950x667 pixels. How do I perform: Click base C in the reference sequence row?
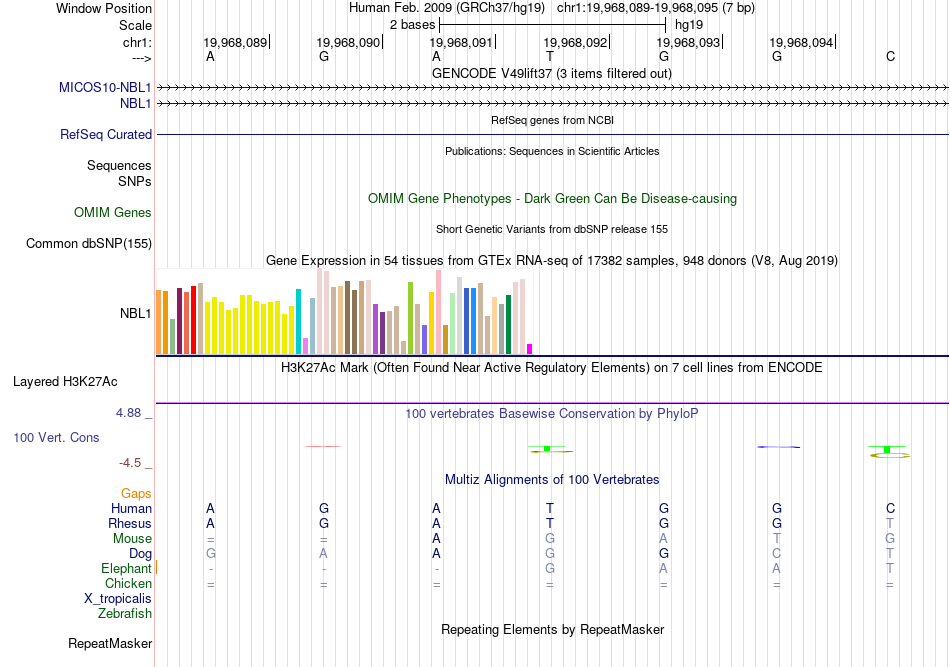890,56
